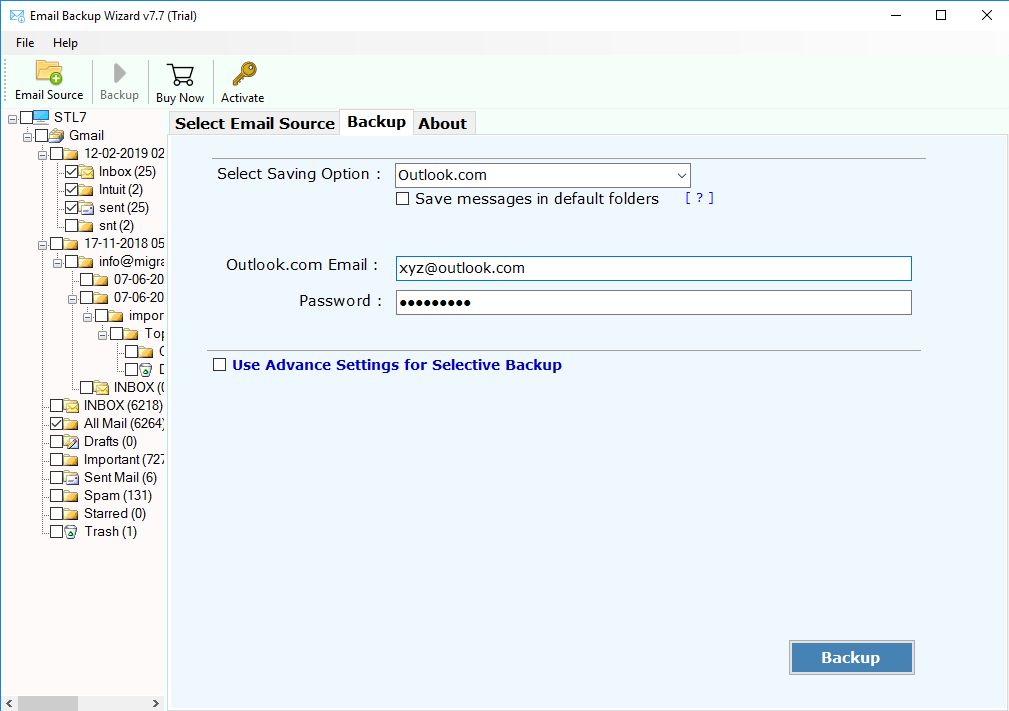Viewport: 1009px width, 711px height.
Task: Check the Important folder checkbox
Action: 57,460
